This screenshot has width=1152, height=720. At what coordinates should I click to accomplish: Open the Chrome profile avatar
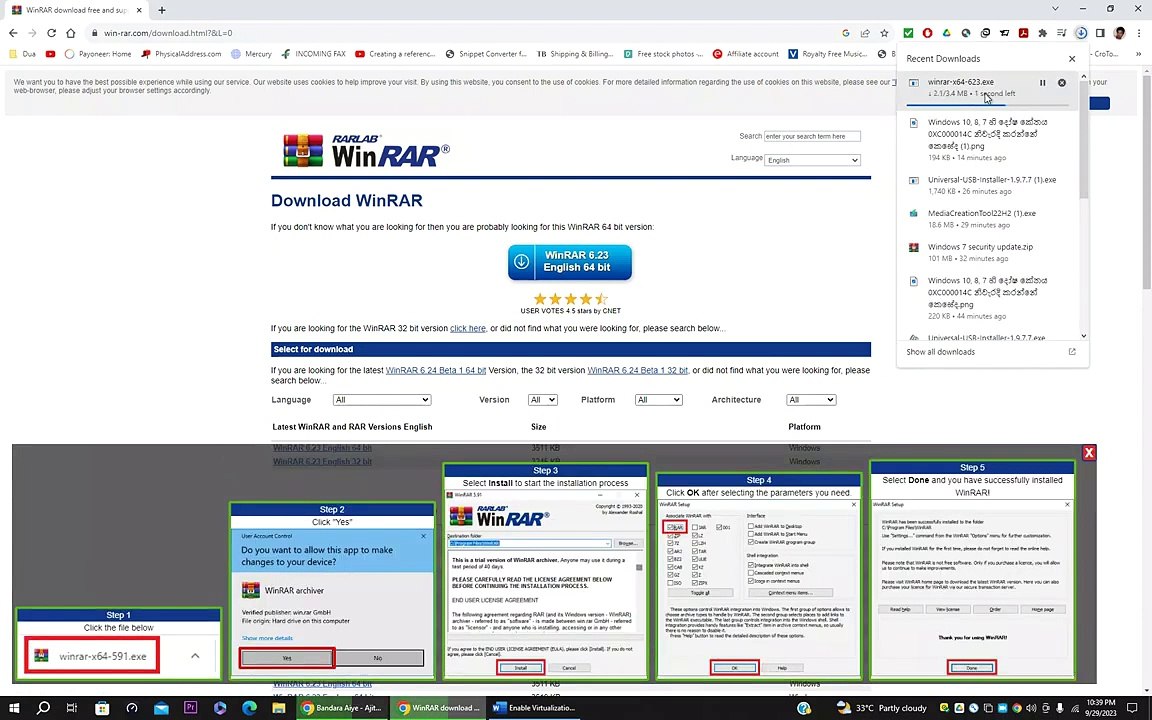(1120, 33)
